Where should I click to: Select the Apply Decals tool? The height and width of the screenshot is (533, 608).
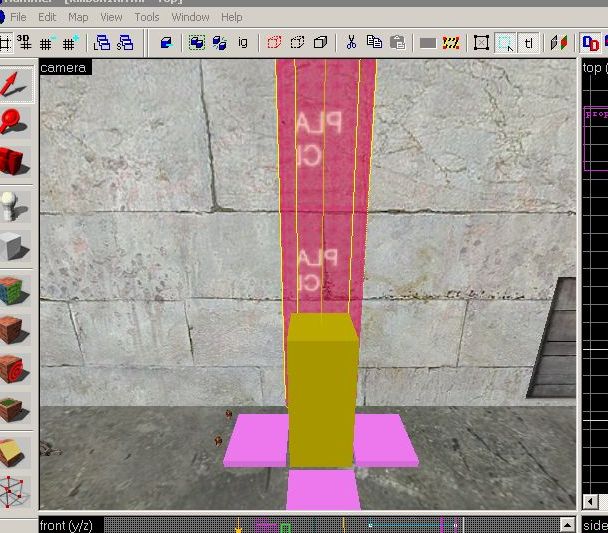[x=15, y=369]
